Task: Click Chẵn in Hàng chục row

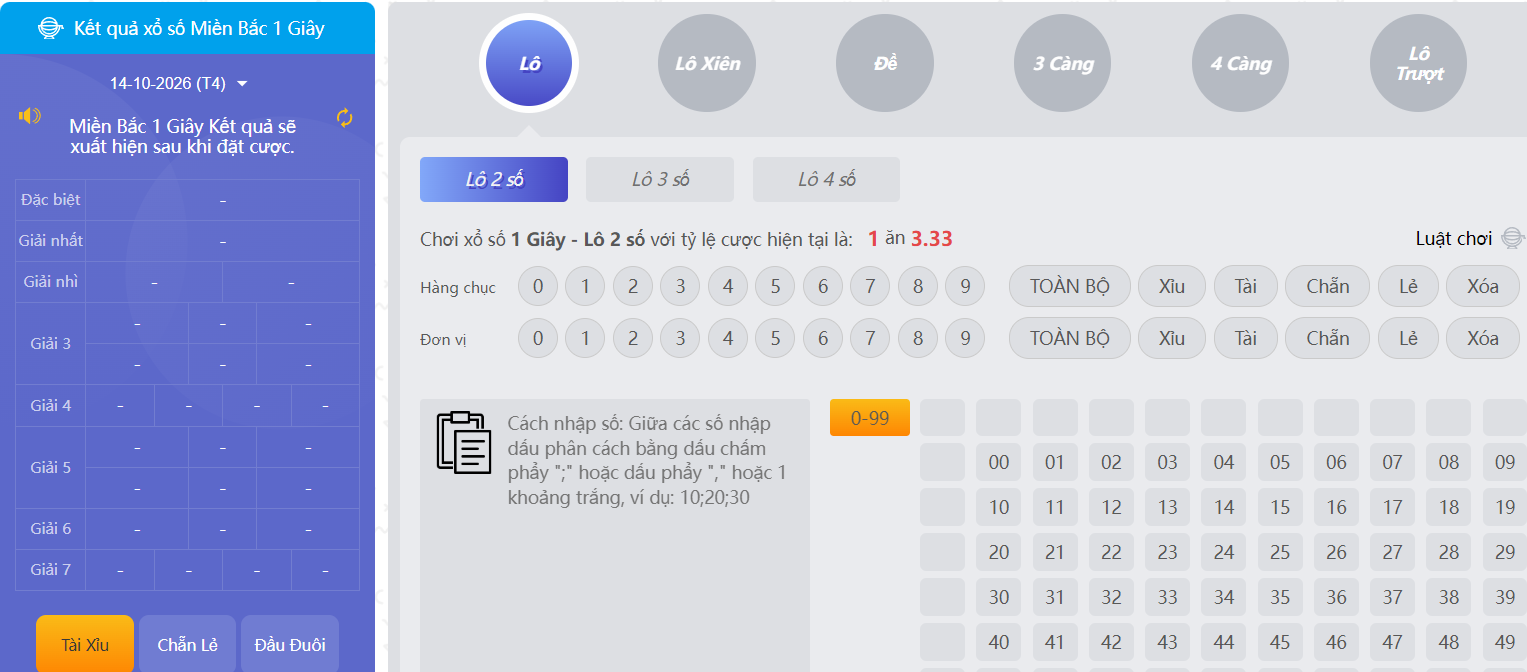Action: [1328, 286]
